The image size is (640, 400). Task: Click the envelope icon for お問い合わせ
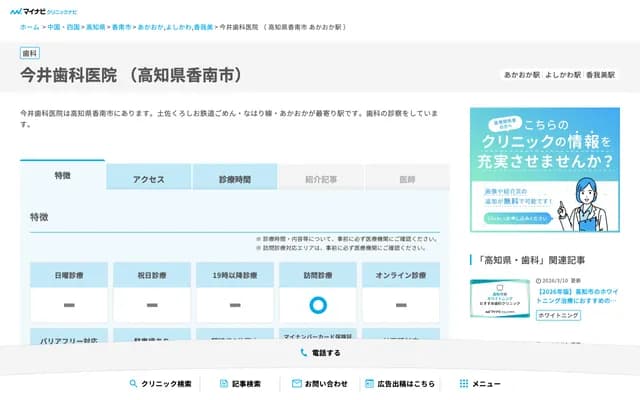(297, 383)
